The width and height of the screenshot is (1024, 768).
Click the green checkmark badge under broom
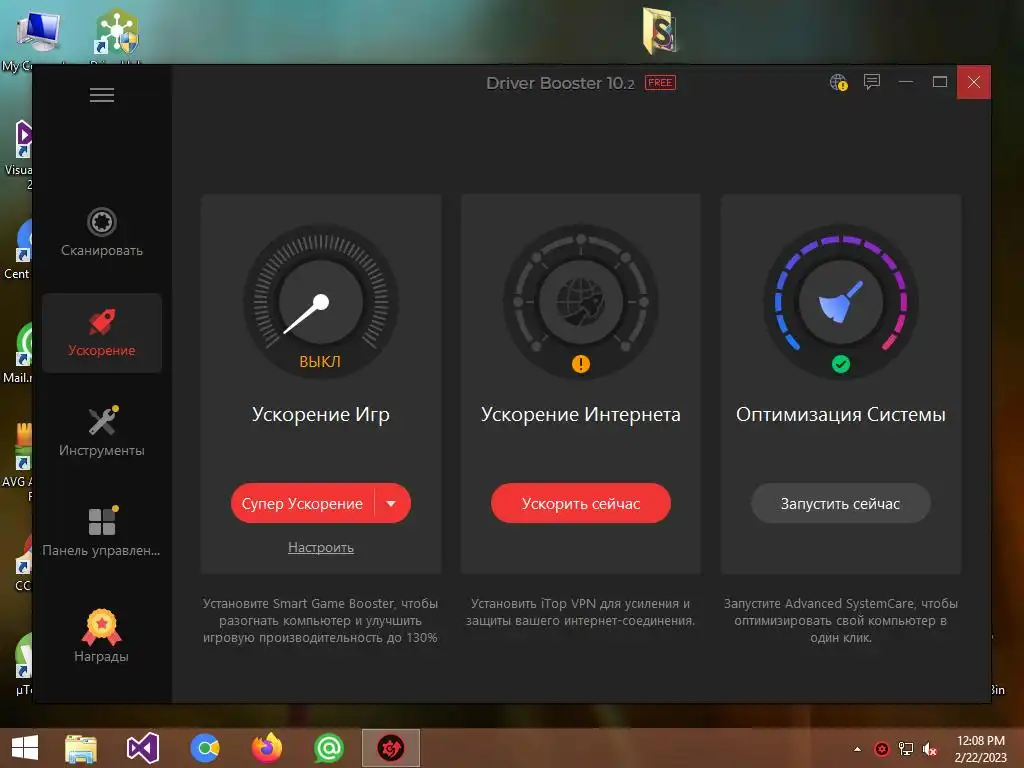point(840,364)
